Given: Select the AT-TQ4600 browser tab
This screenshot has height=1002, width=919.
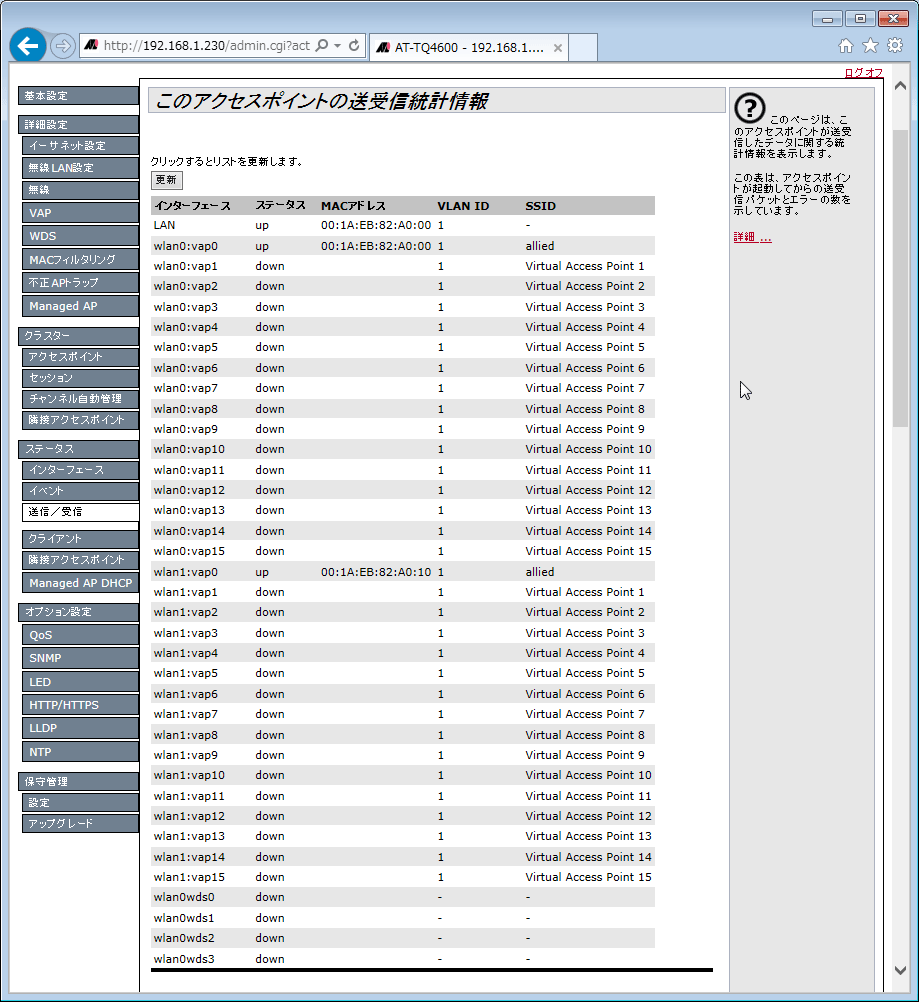Looking at the screenshot, I should pyautogui.click(x=468, y=48).
